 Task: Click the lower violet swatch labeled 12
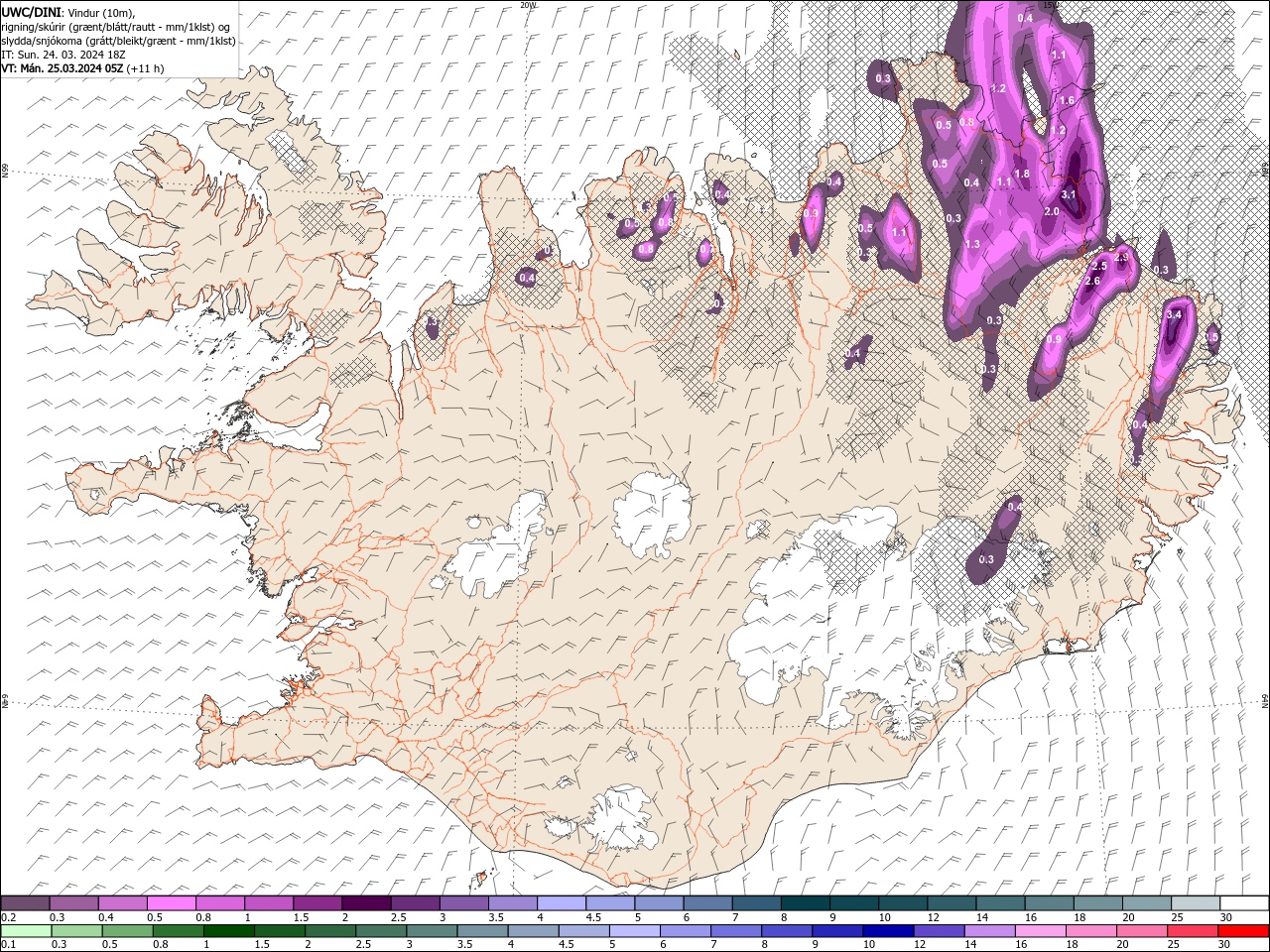[x=938, y=930]
